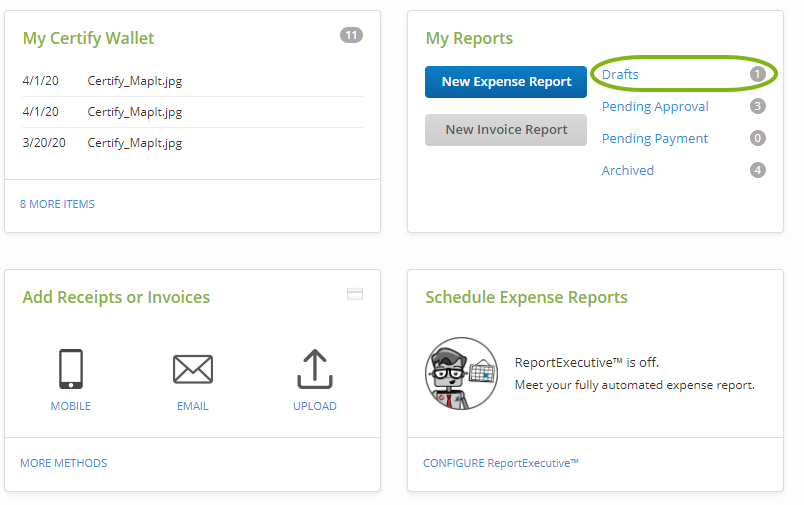
Task: Click the Pending Payment count badge
Action: (x=757, y=138)
